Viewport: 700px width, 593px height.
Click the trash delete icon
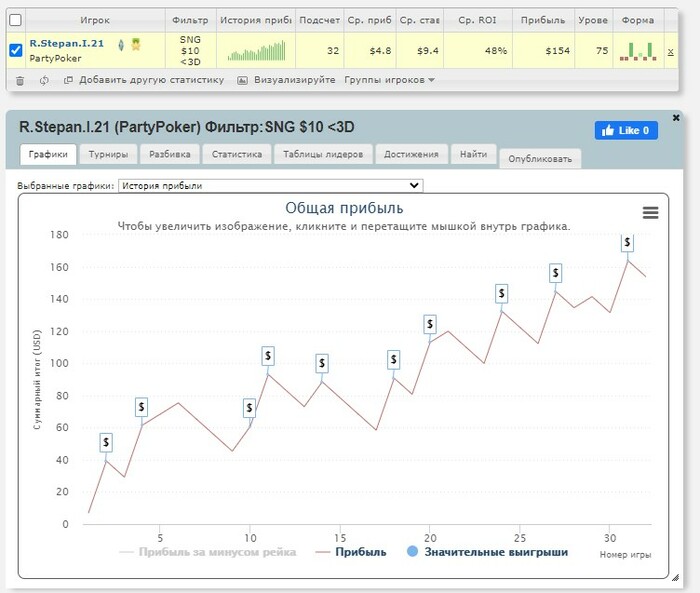point(20,81)
